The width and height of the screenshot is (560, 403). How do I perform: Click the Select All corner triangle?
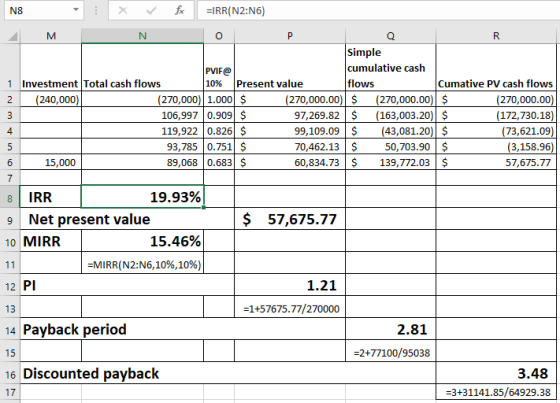(x=12, y=36)
